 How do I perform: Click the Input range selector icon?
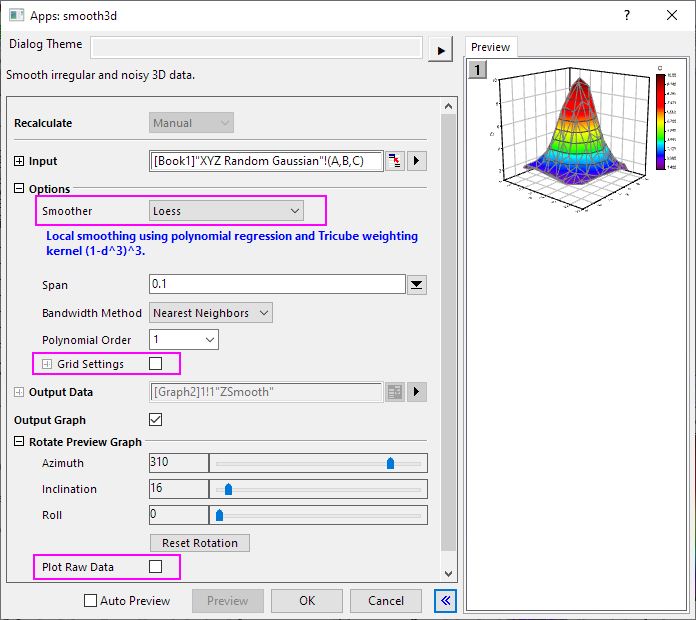396,161
